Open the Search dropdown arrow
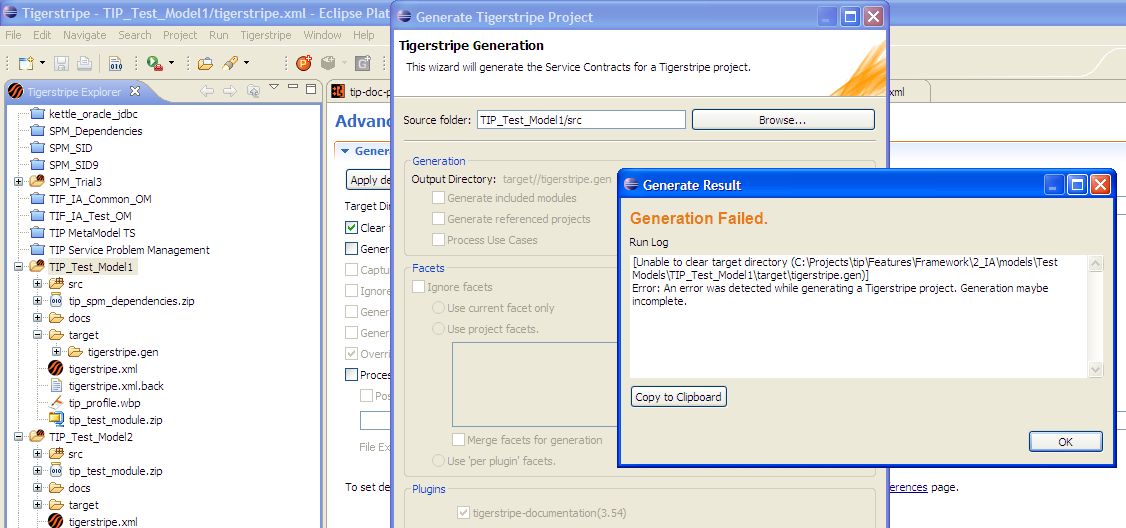Viewport: 1126px width, 528px height. (x=246, y=63)
